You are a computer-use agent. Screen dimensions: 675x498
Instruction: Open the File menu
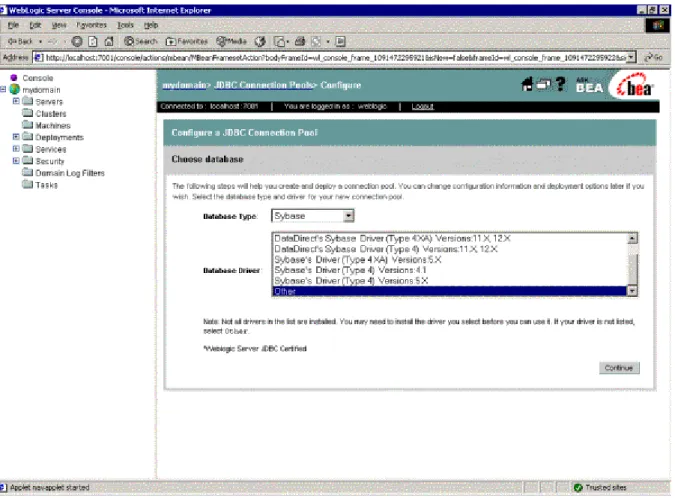click(x=13, y=25)
